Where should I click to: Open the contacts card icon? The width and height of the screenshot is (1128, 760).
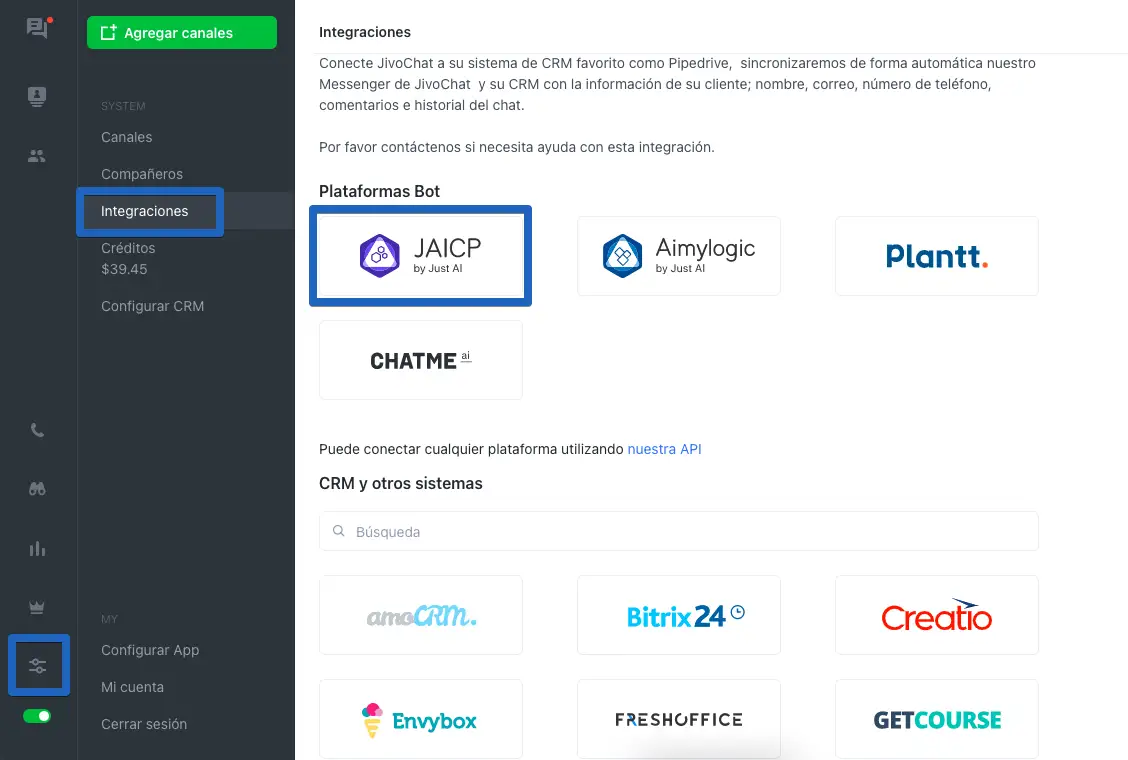37,97
